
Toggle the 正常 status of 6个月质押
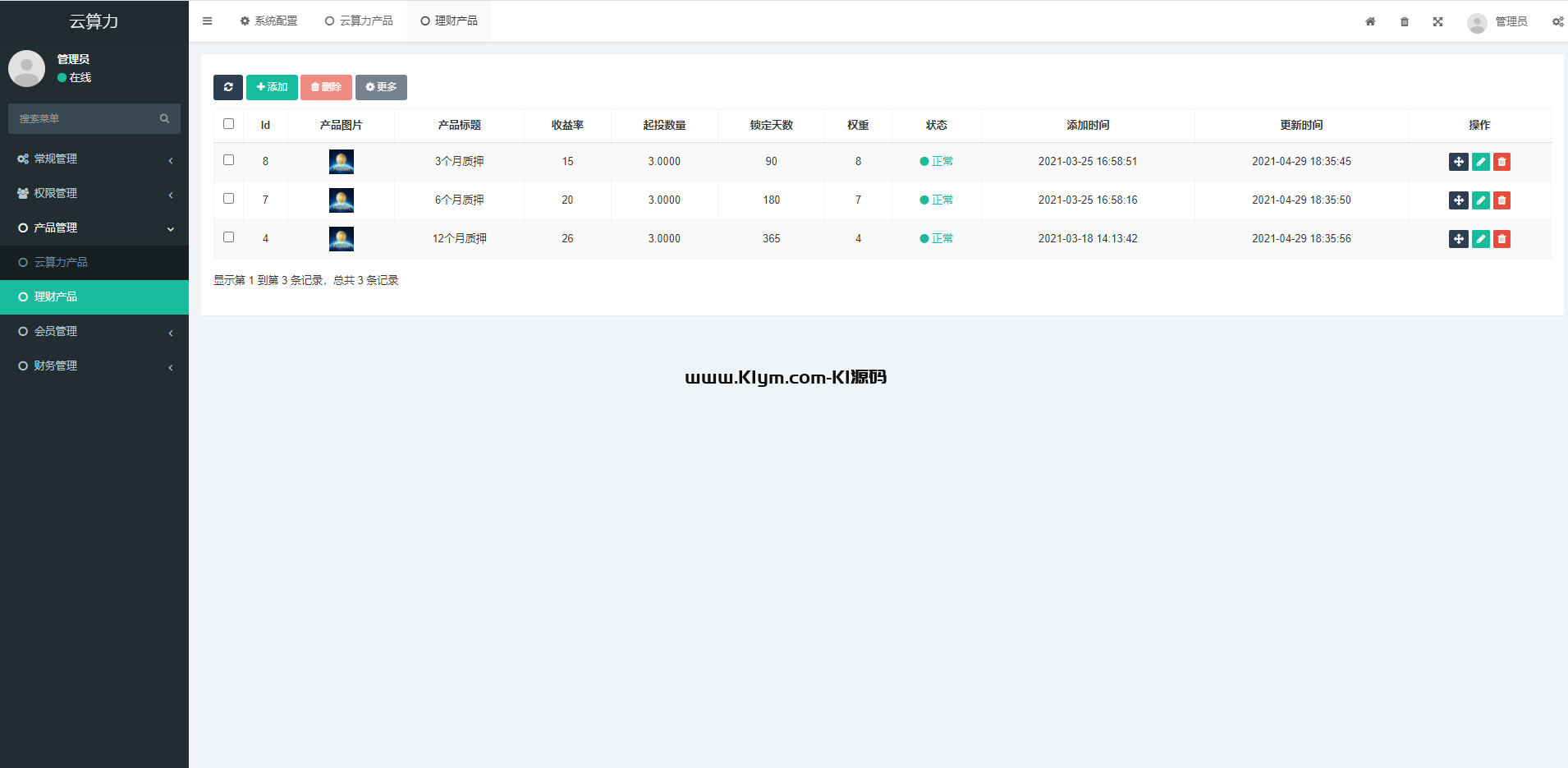[x=937, y=200]
